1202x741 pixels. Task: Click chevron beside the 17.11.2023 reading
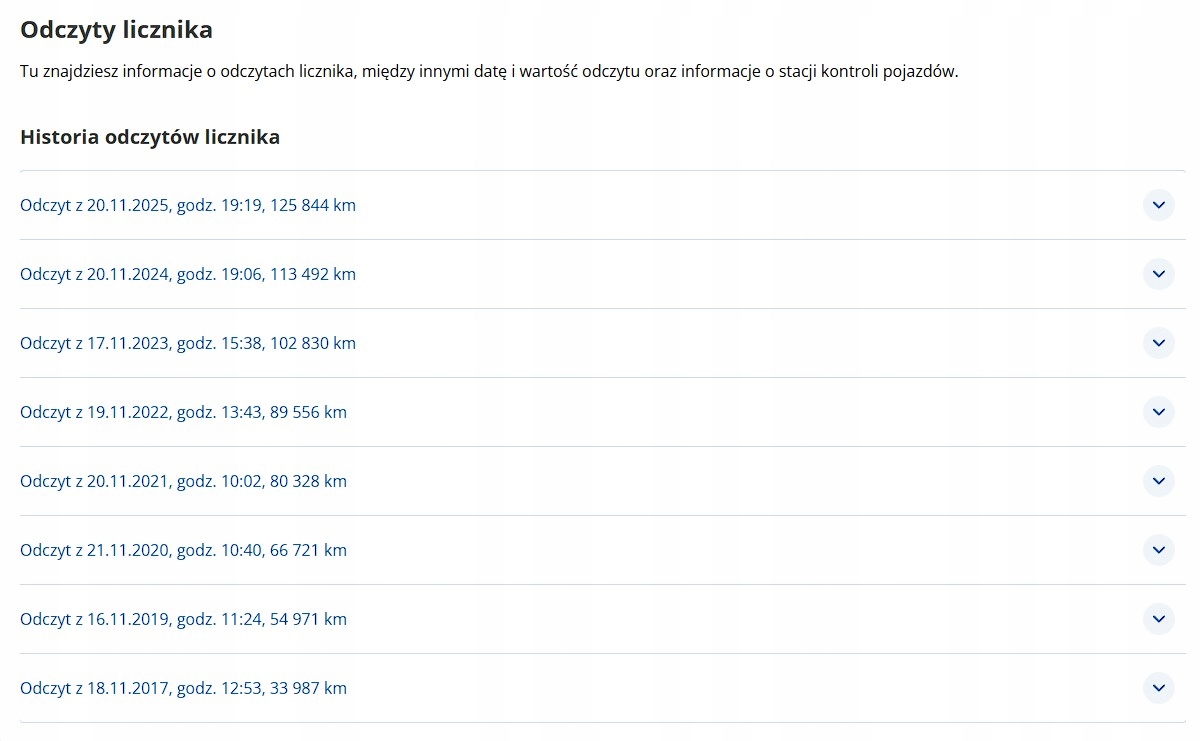(x=1158, y=343)
